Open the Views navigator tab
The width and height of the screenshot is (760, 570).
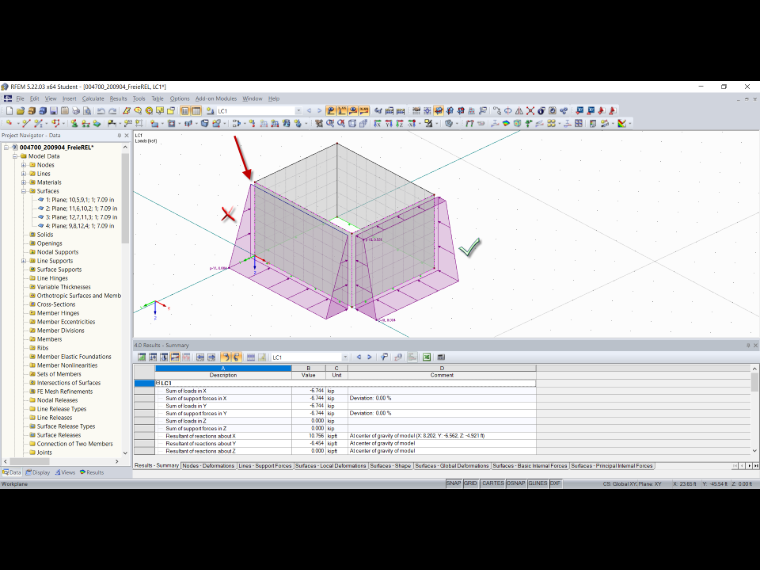(65, 473)
